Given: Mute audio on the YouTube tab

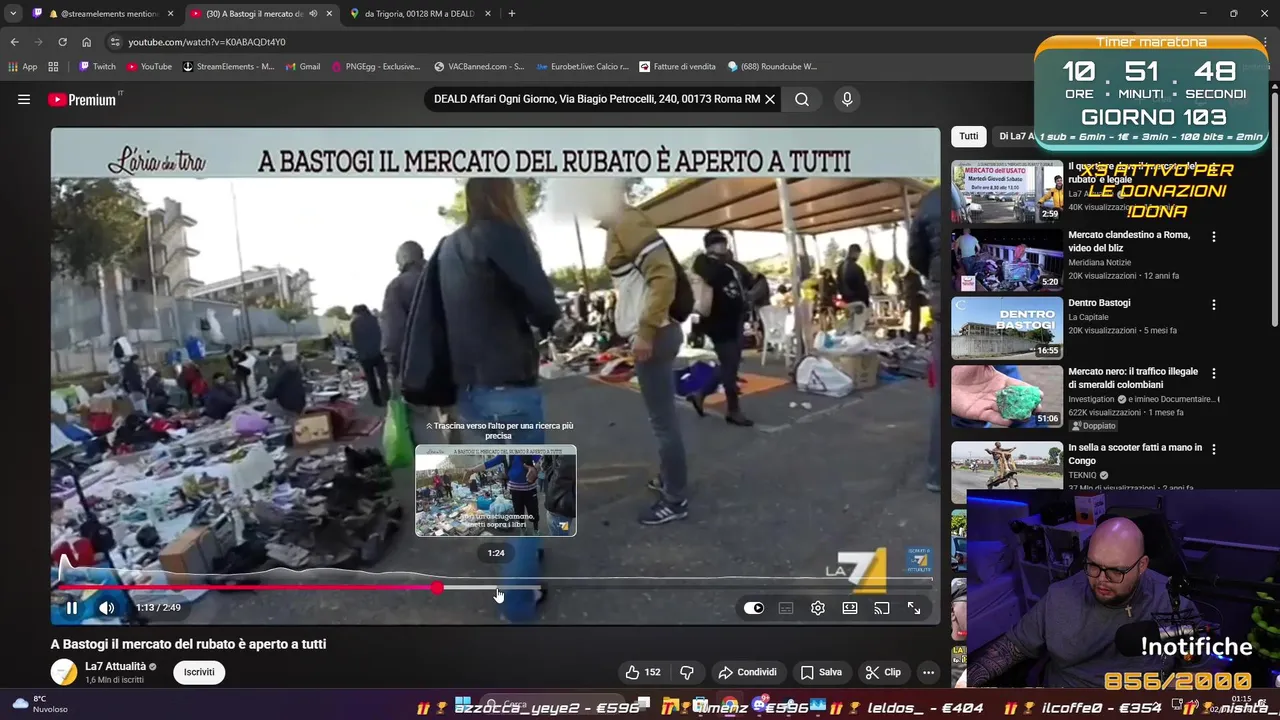Looking at the screenshot, I should click(x=313, y=14).
